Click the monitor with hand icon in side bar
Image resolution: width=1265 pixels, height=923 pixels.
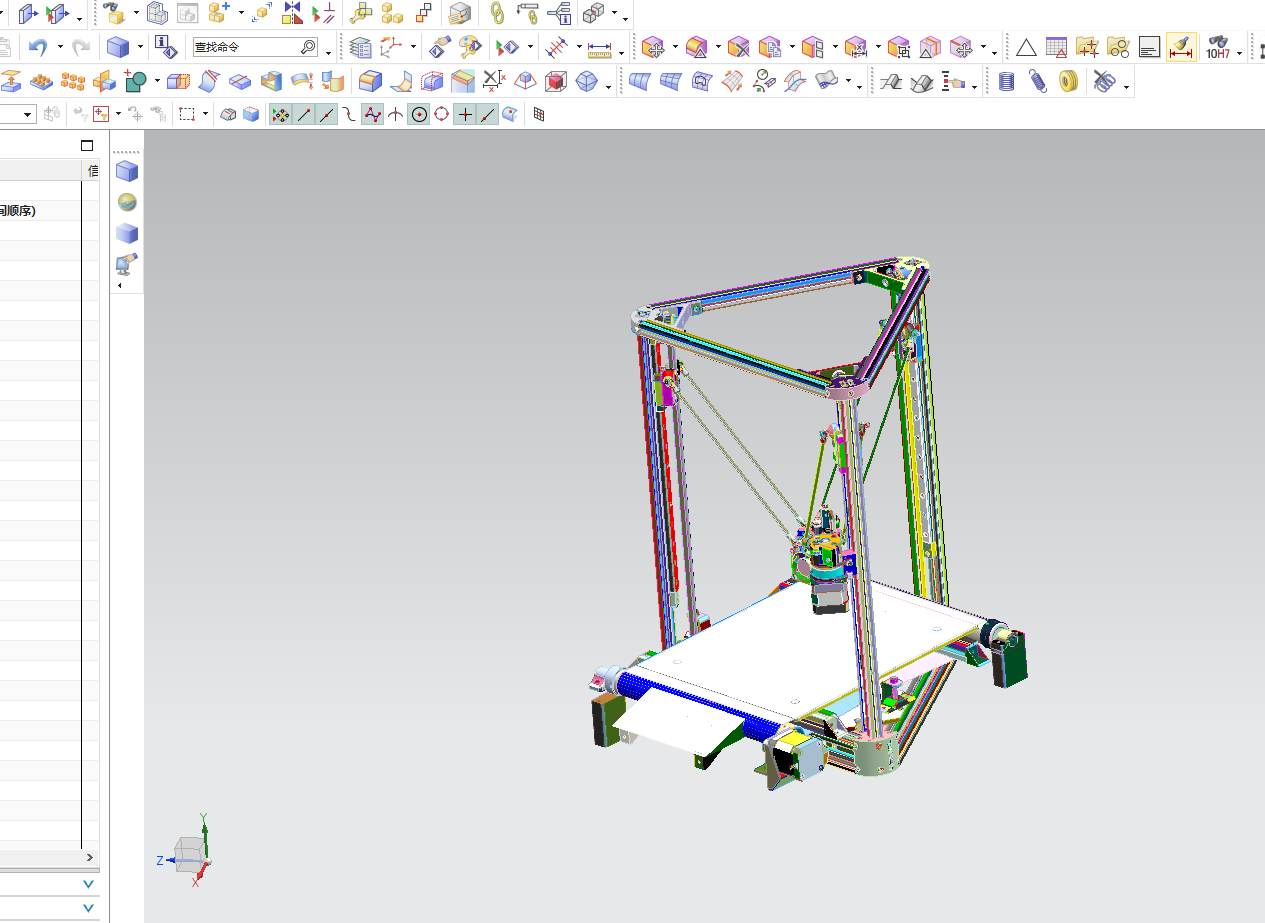tap(126, 264)
